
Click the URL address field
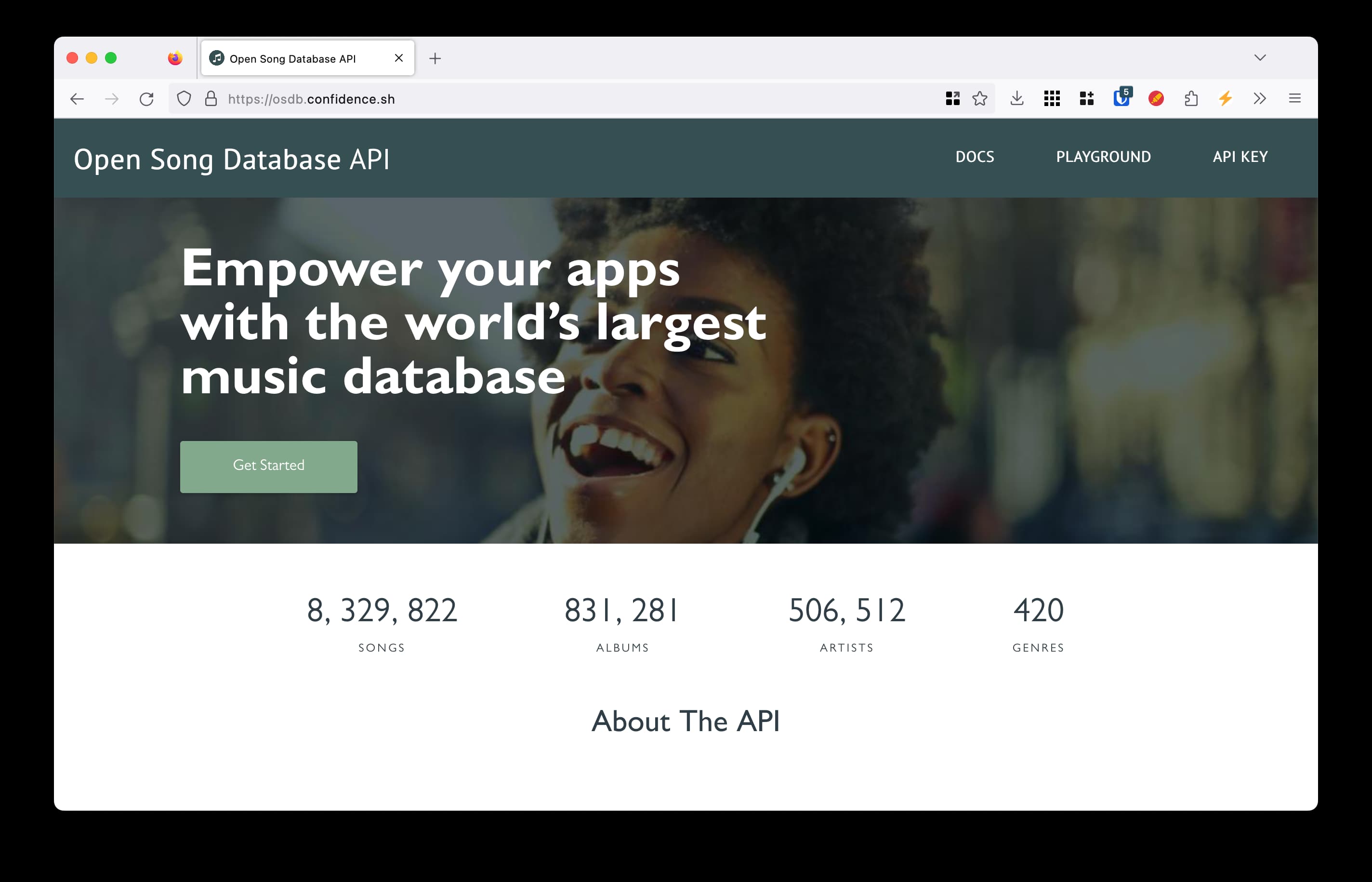(x=572, y=99)
